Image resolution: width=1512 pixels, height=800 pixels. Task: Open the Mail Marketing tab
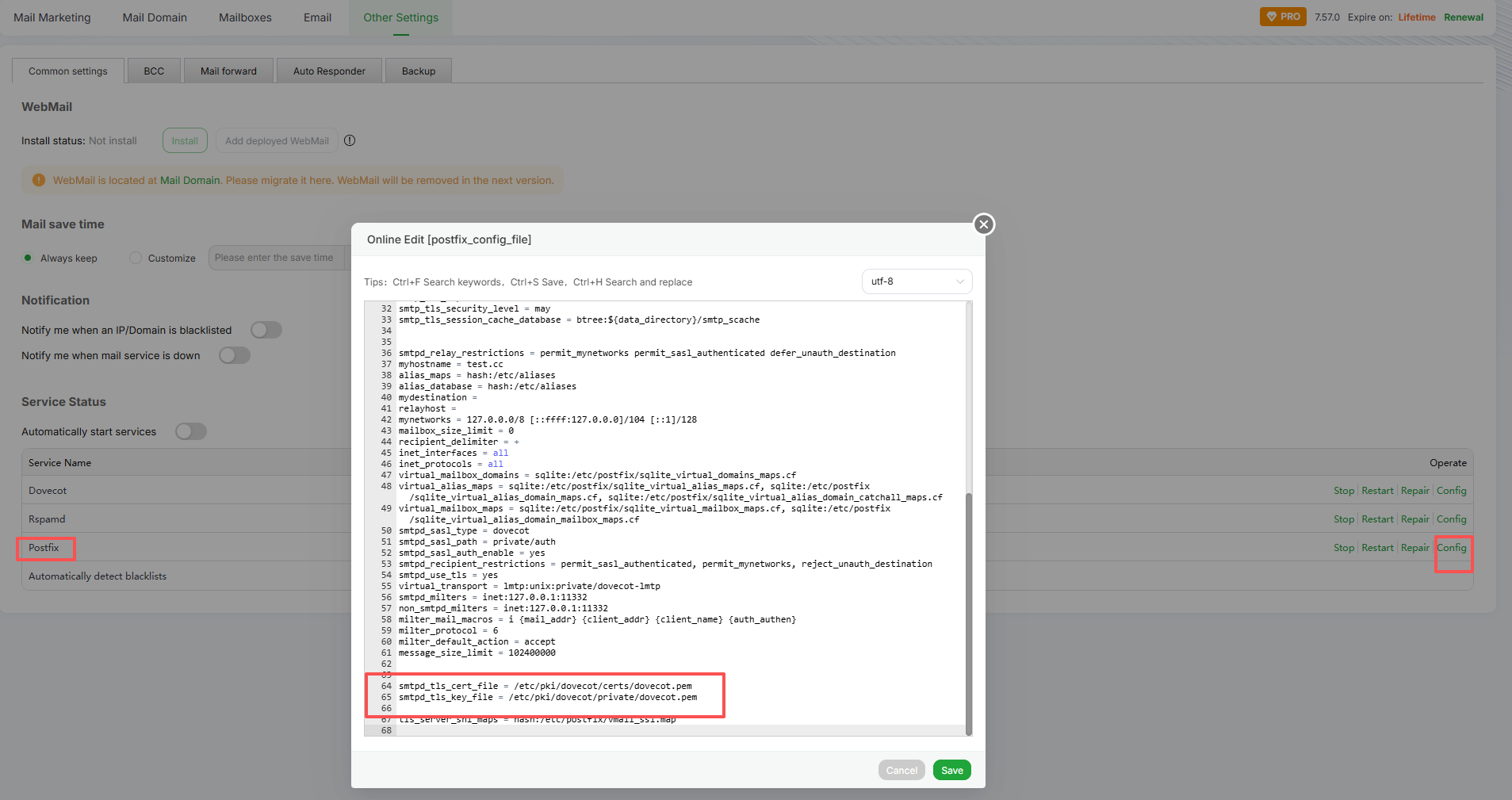click(x=52, y=17)
